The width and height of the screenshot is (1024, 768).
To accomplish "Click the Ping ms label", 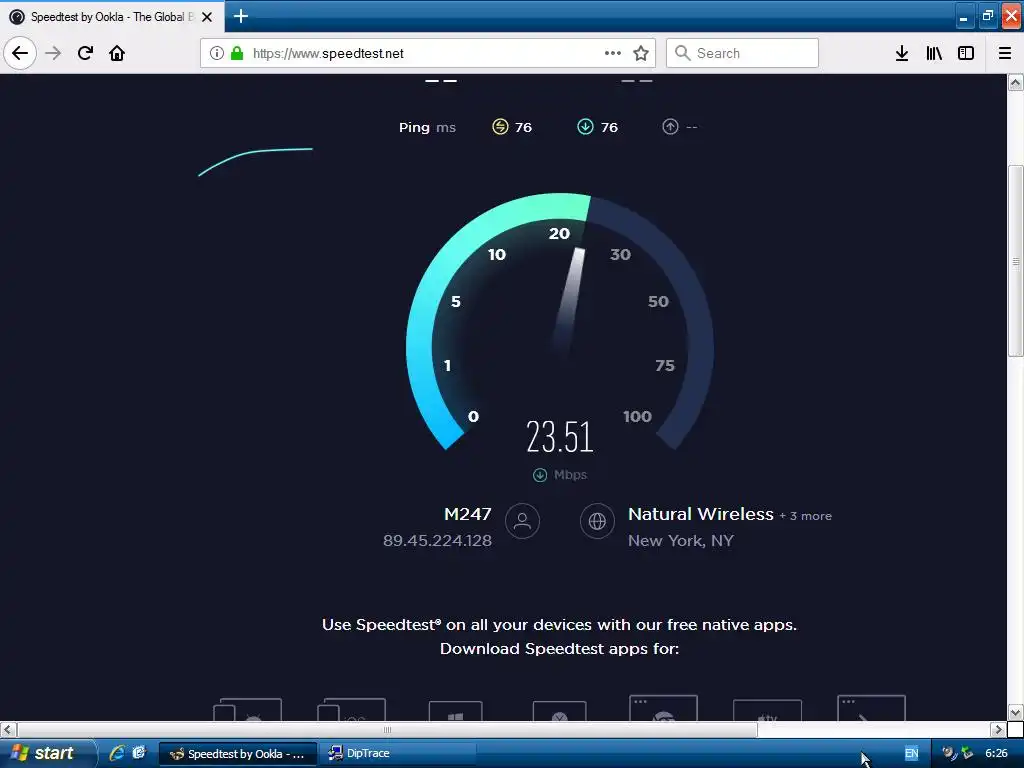I will pos(427,127).
